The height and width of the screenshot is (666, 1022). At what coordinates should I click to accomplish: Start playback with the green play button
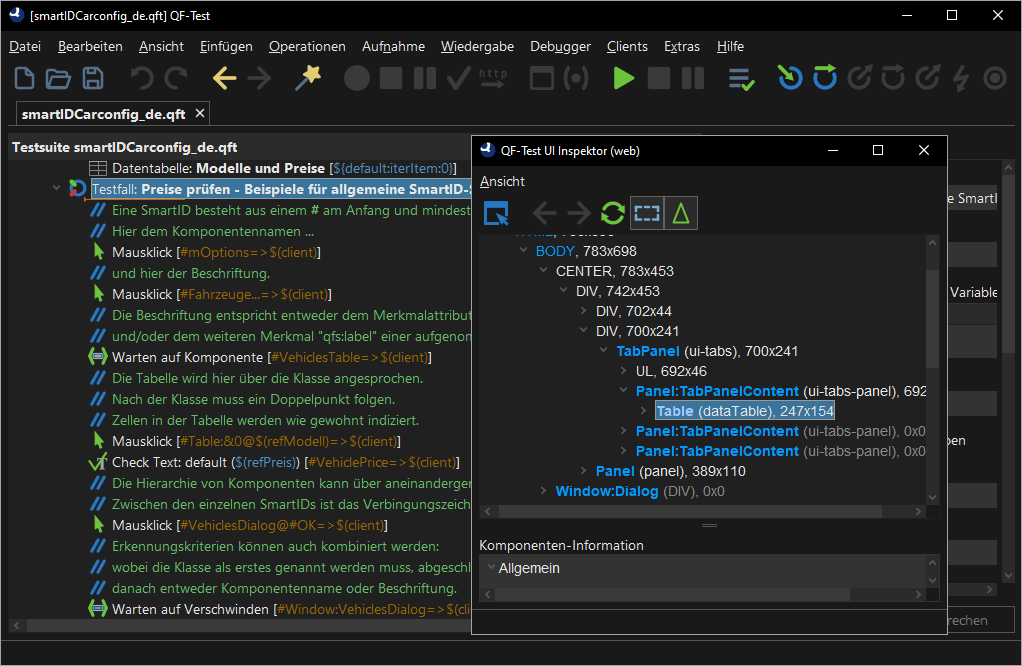[x=624, y=78]
